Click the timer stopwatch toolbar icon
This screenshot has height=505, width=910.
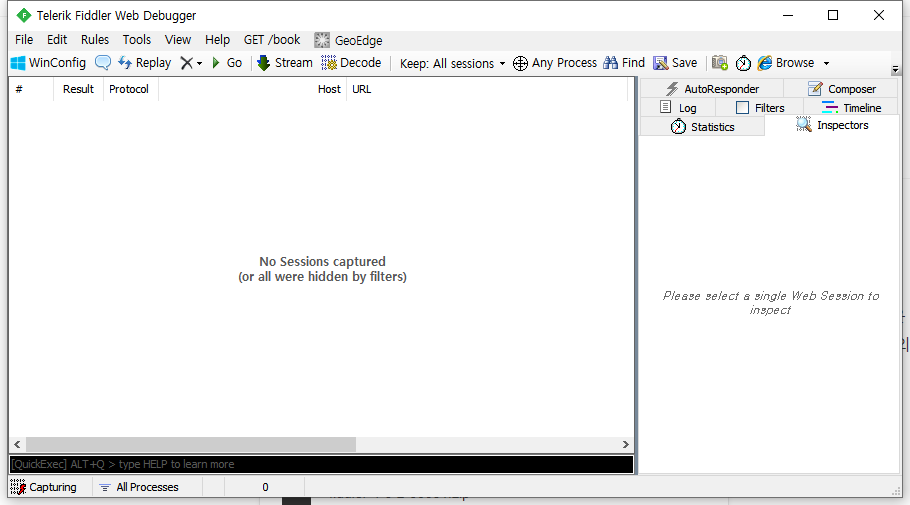coord(743,63)
